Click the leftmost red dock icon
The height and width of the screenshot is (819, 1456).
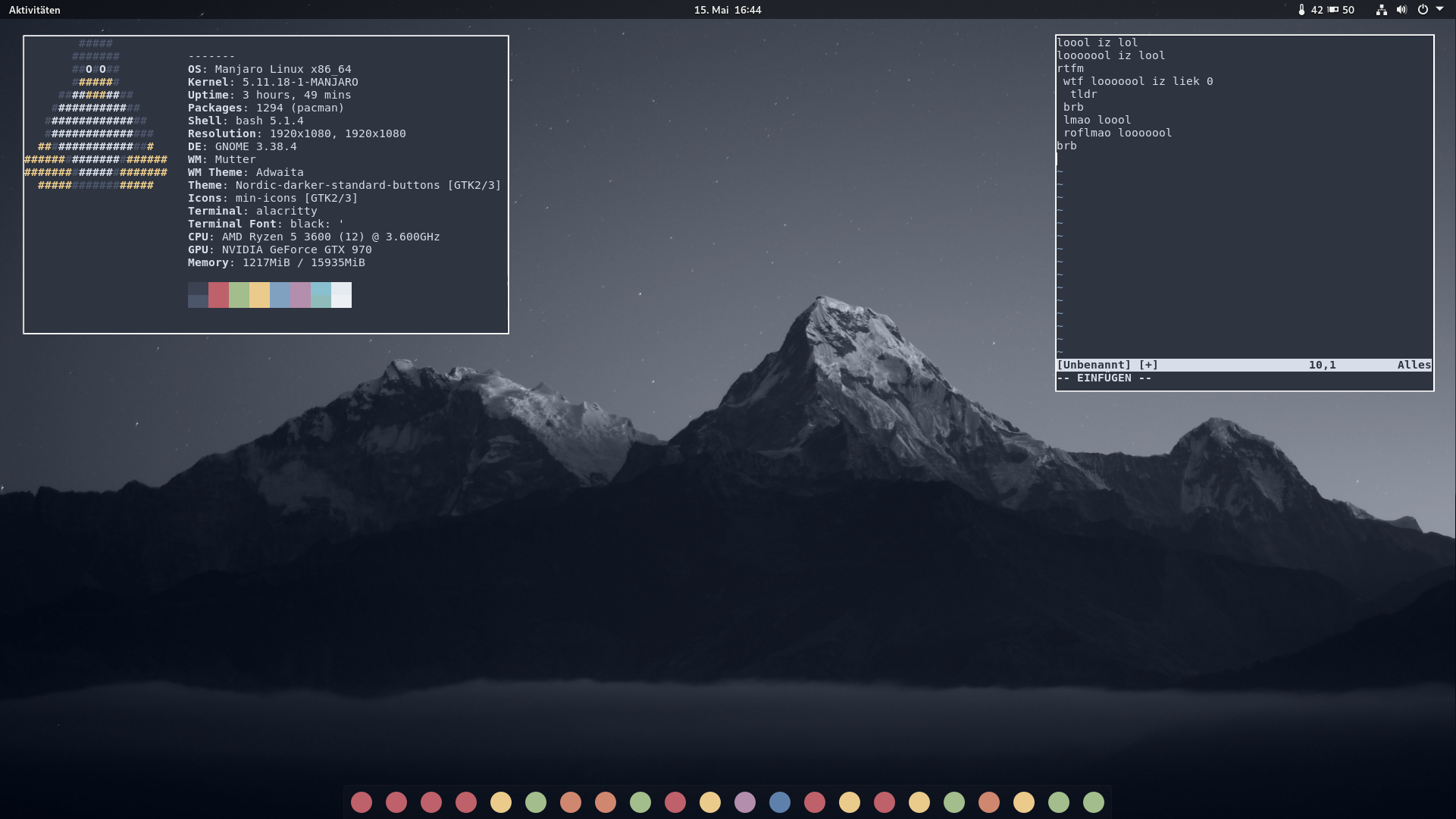(x=362, y=802)
